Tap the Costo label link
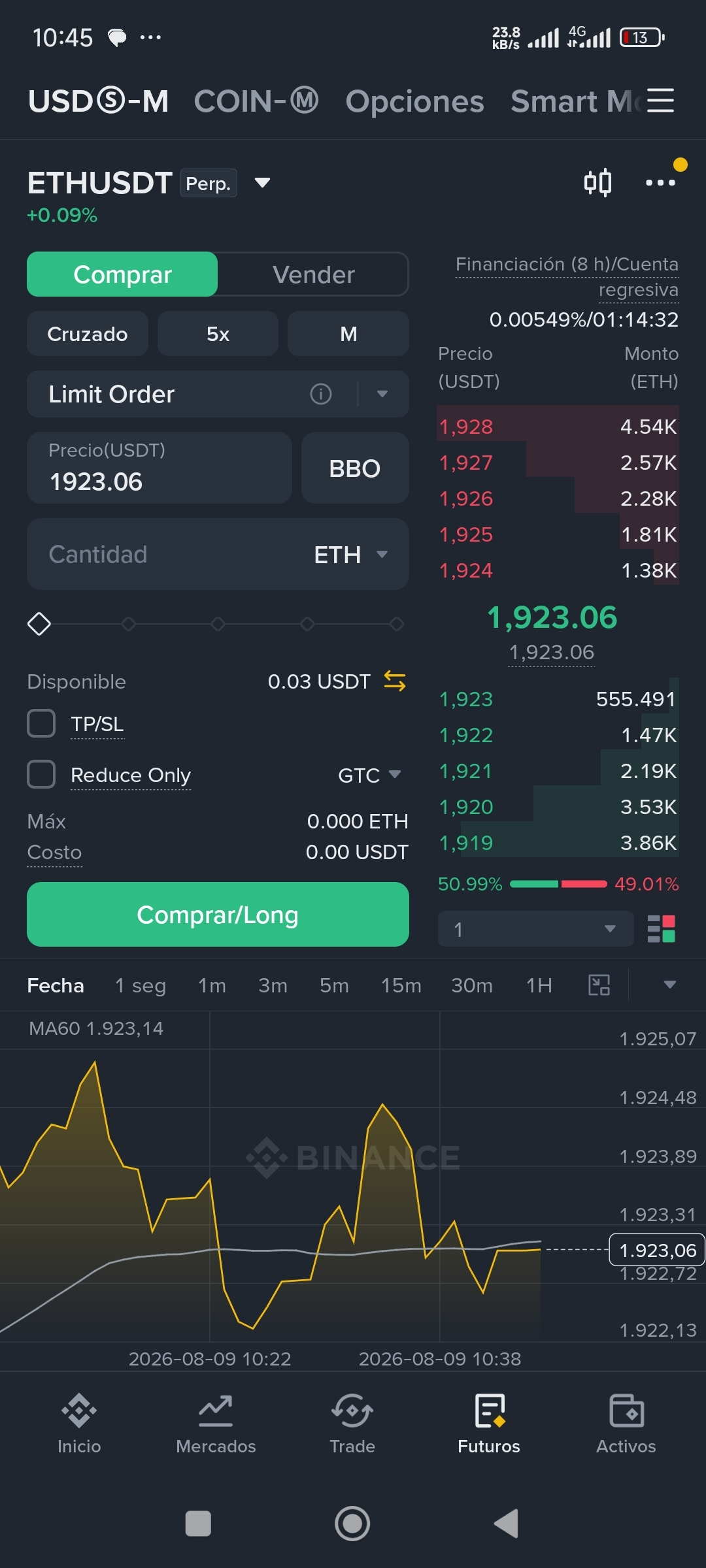This screenshot has width=706, height=1568. (54, 853)
